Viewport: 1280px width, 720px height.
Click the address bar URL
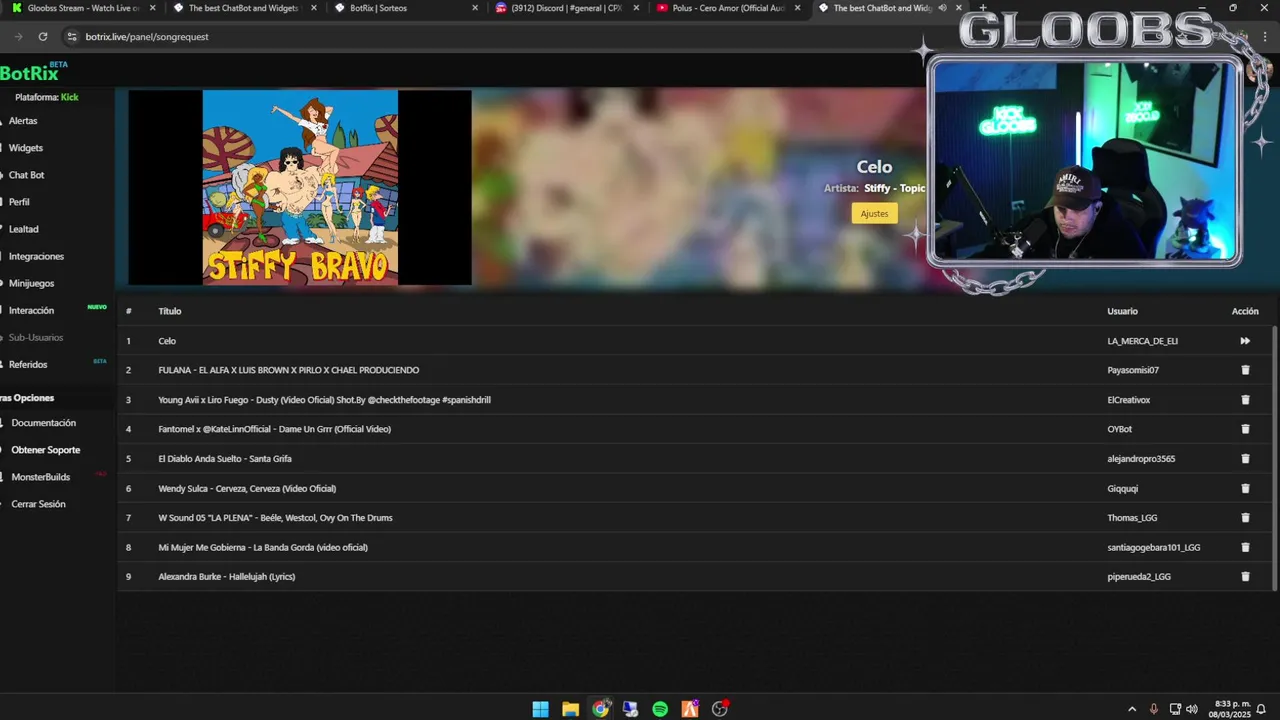point(146,36)
